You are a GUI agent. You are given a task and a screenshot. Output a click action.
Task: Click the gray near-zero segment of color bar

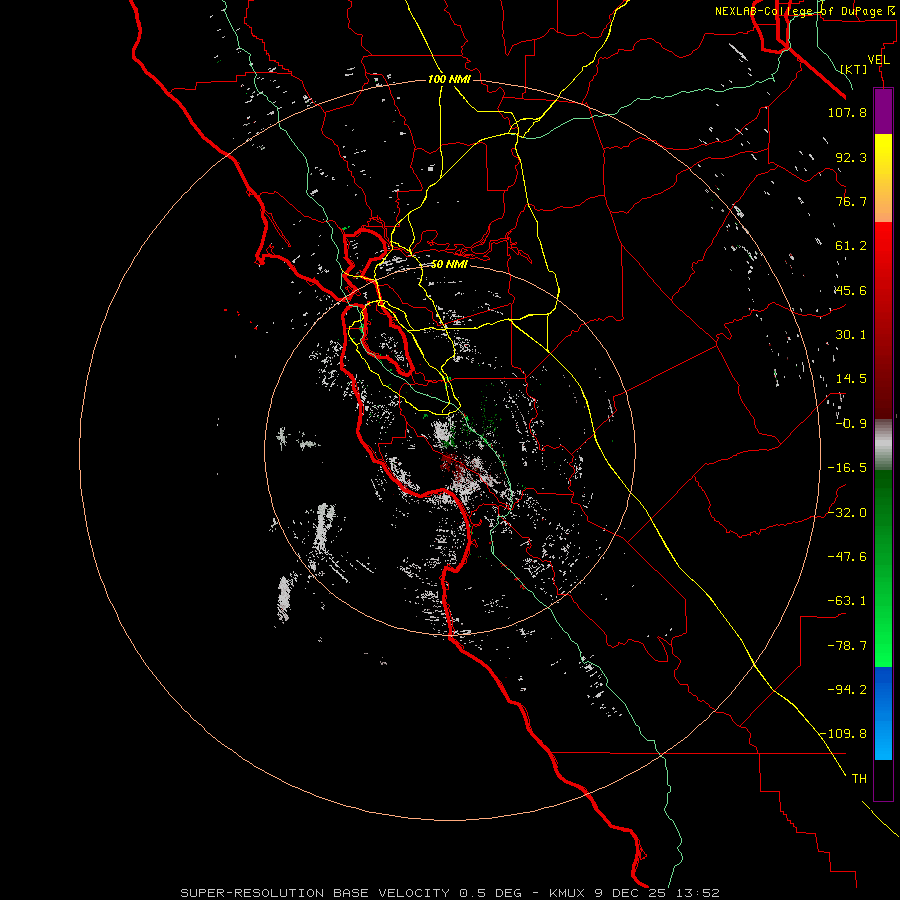(883, 443)
